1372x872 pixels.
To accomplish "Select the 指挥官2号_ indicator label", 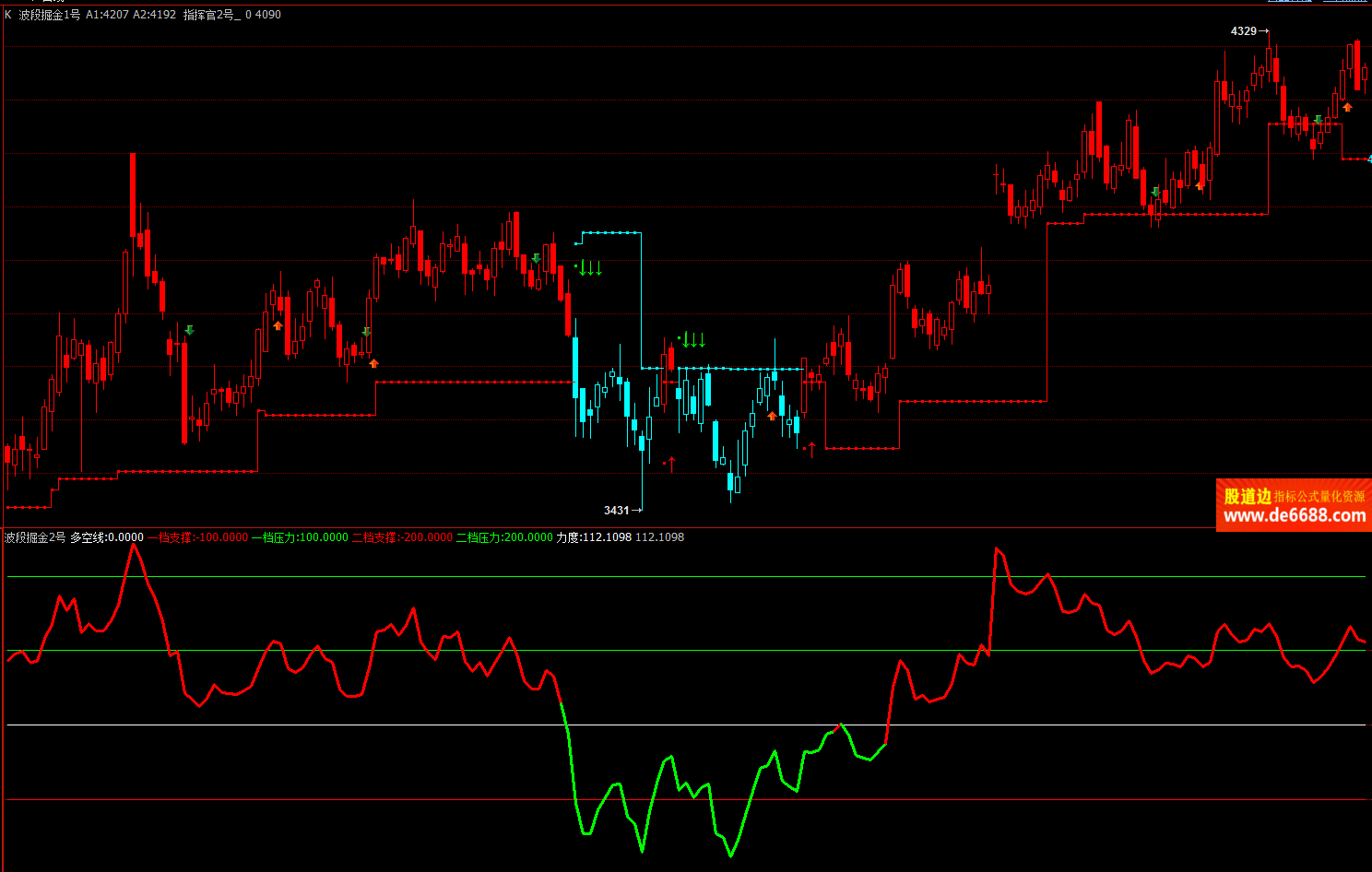I will [212, 15].
